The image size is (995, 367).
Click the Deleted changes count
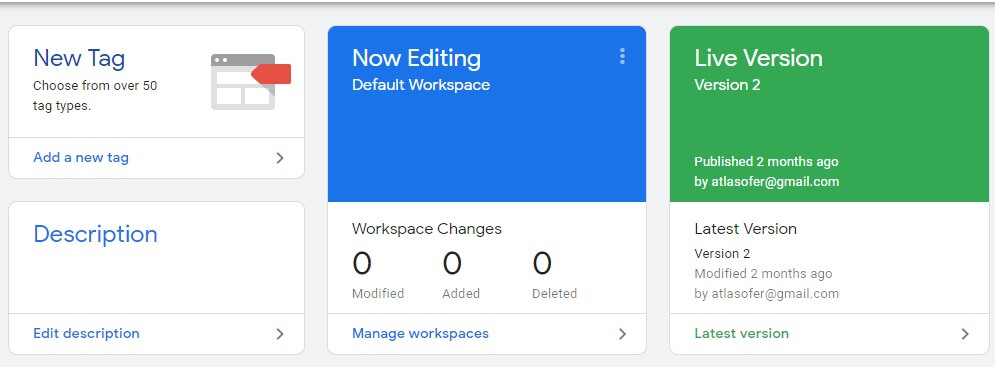pyautogui.click(x=542, y=264)
